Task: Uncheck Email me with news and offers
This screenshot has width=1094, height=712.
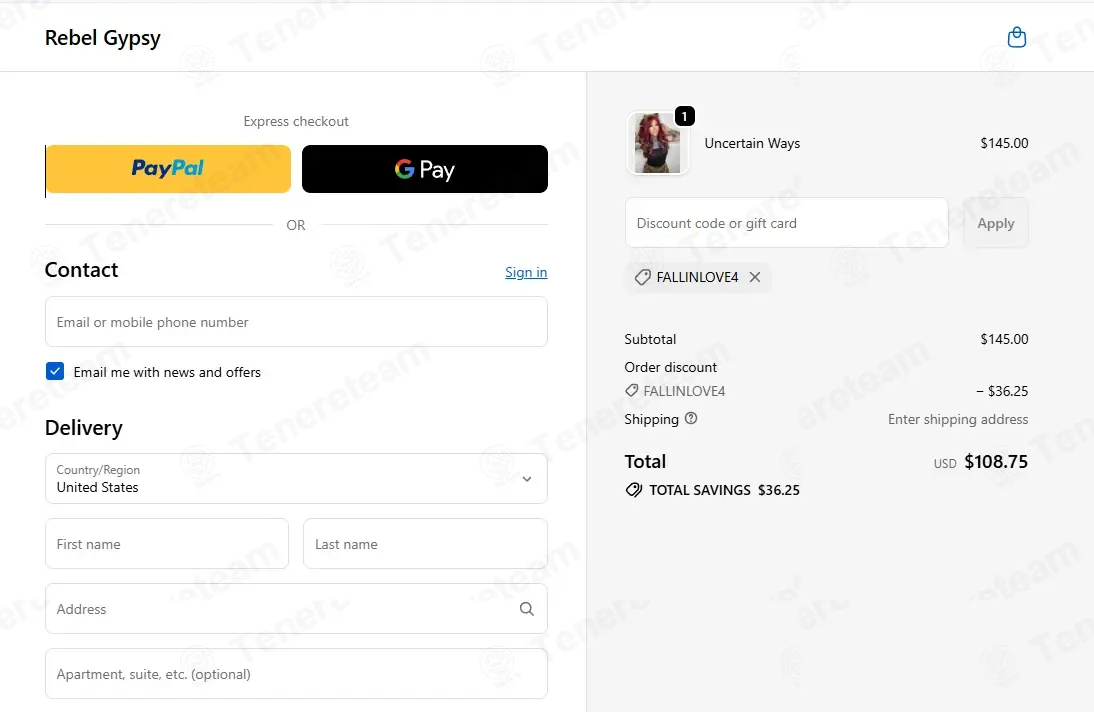Action: [x=55, y=371]
